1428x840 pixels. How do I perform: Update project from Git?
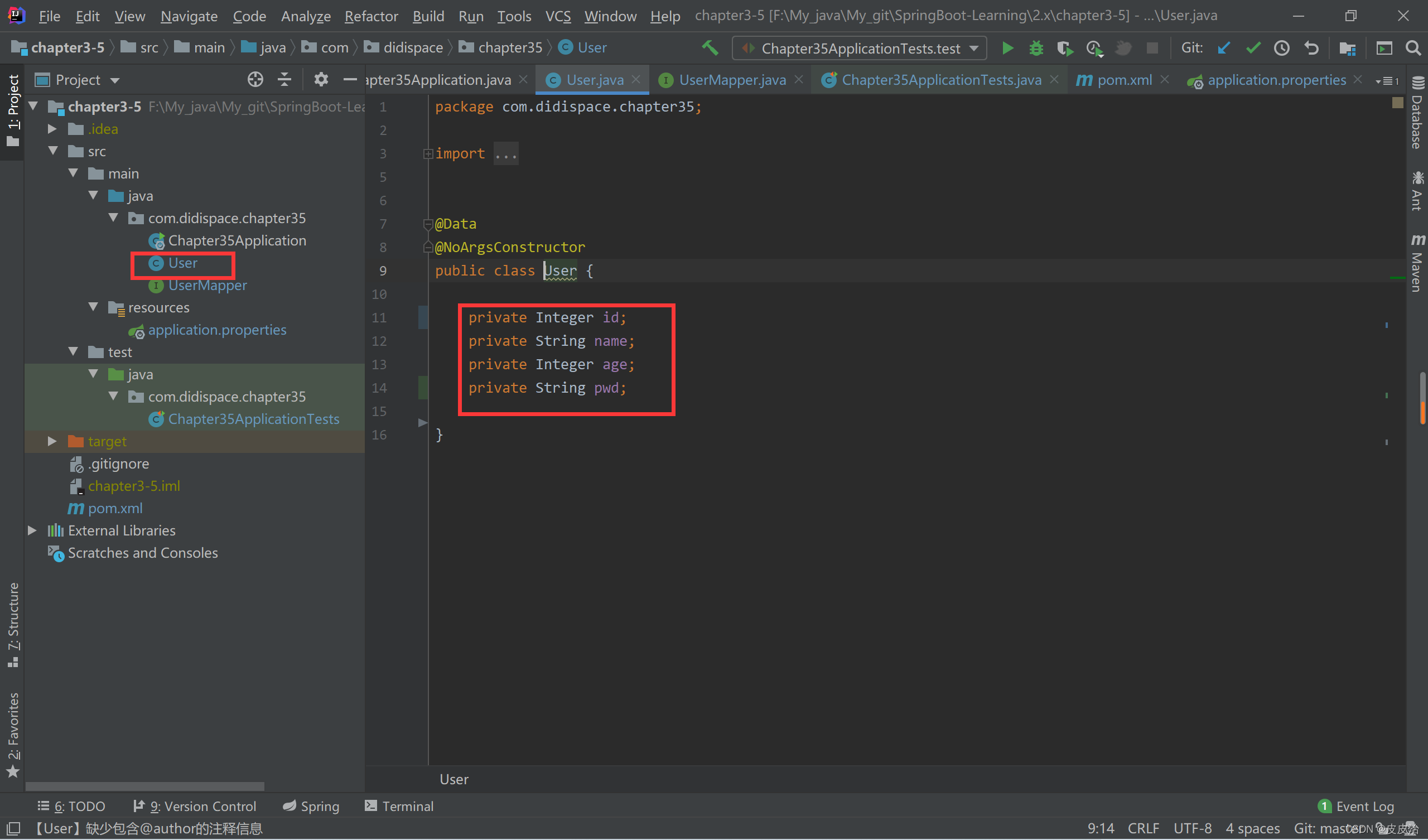click(1223, 47)
